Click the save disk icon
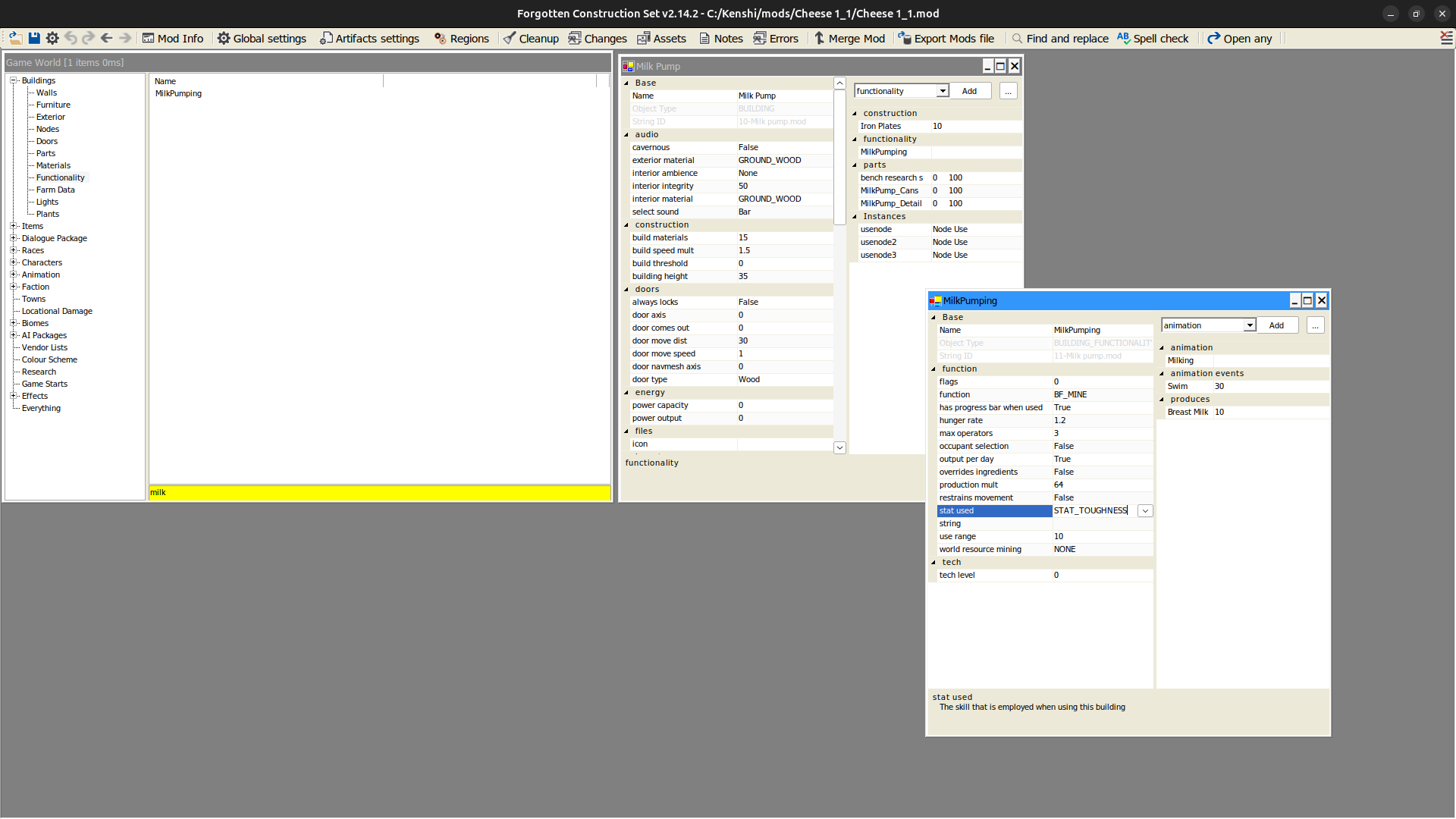The height and width of the screenshot is (819, 1456). 34,38
